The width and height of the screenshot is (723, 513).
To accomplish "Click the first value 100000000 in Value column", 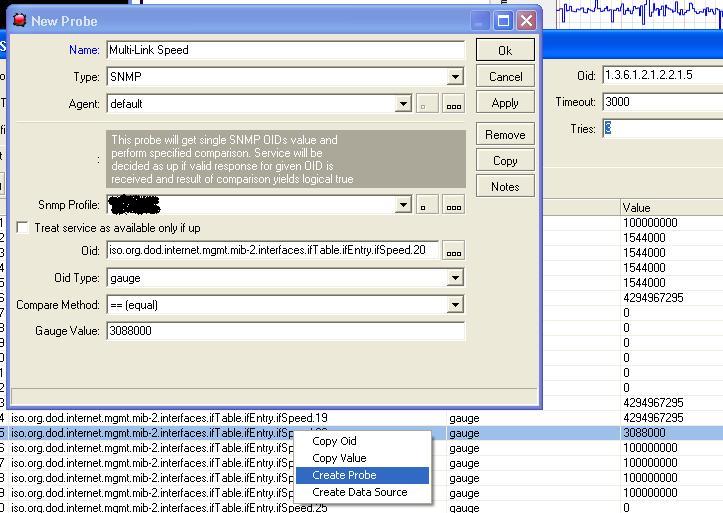I will [650, 223].
